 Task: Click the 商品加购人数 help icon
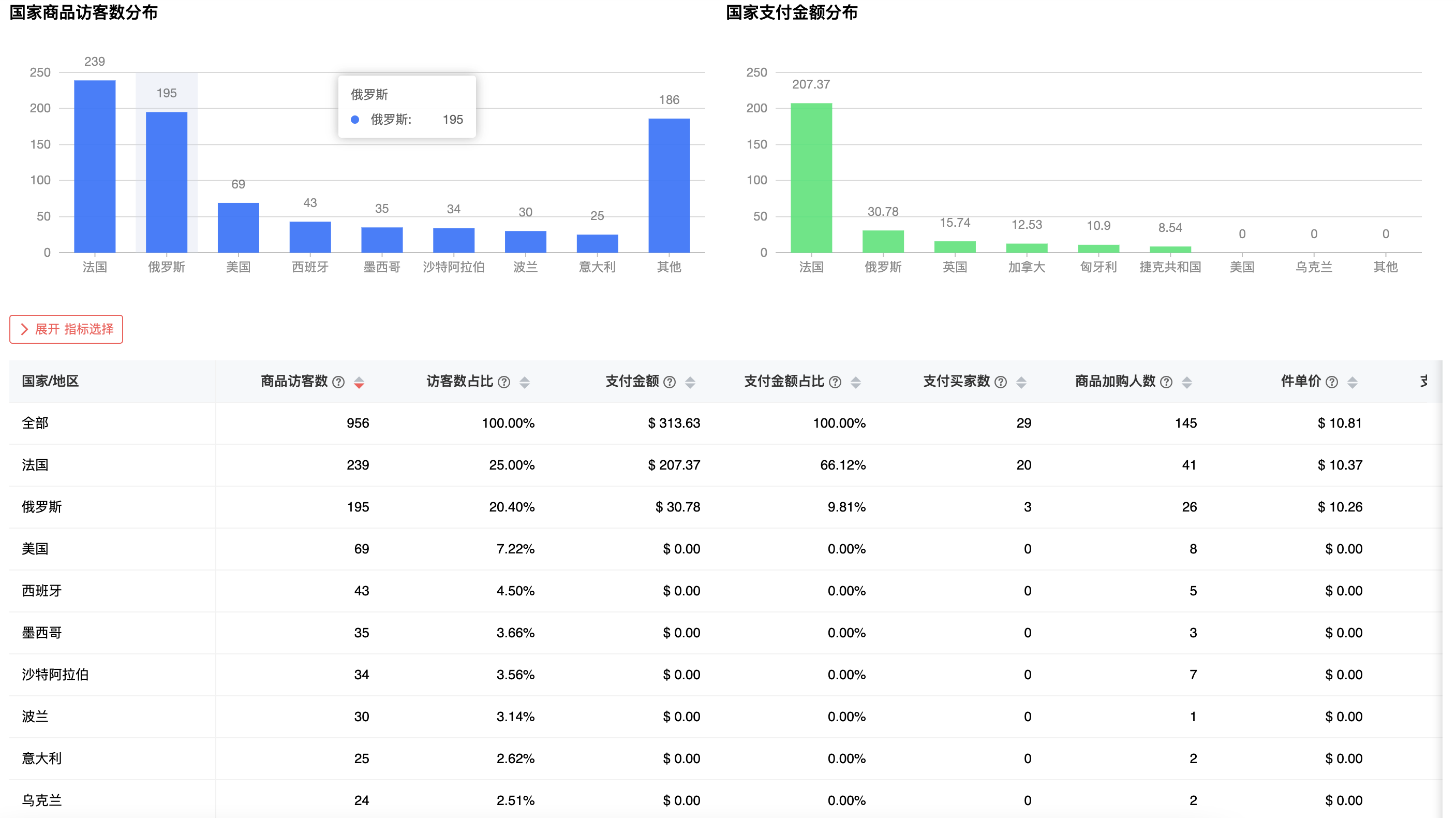[1167, 382]
